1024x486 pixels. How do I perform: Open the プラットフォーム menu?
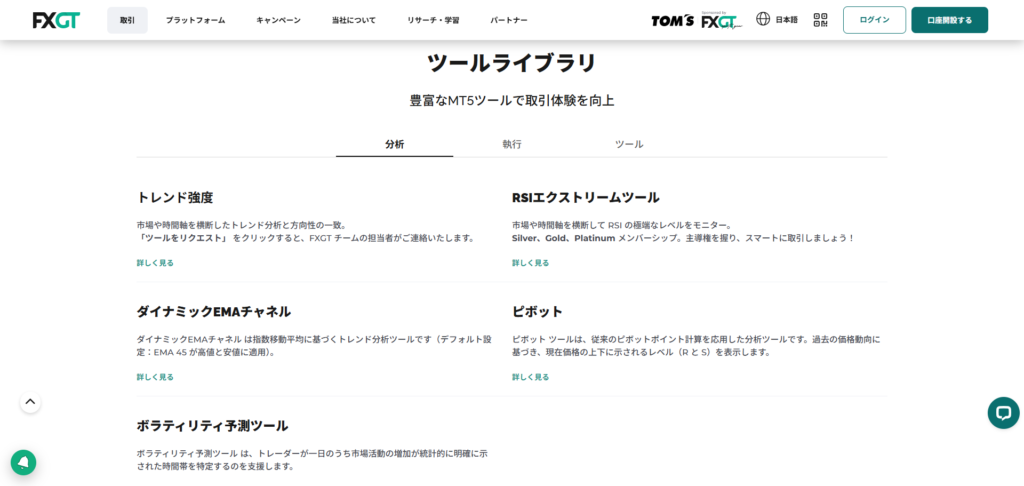click(x=195, y=20)
